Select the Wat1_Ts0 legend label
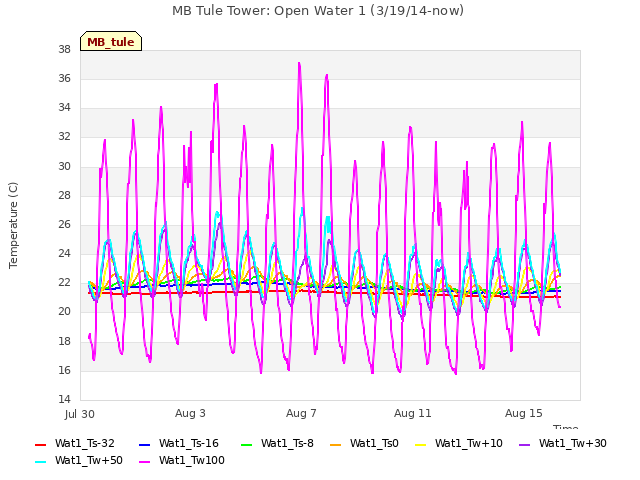 374,443
